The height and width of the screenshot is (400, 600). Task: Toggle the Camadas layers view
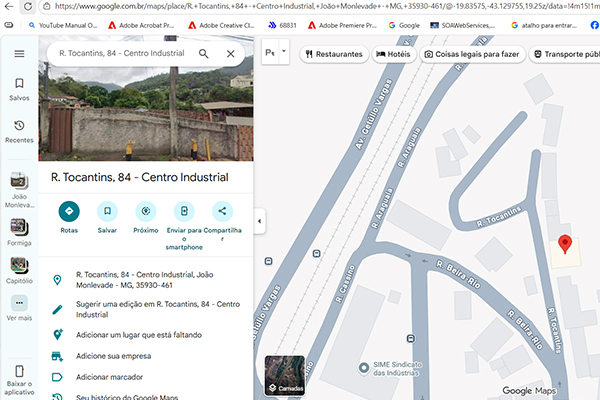coord(284,376)
